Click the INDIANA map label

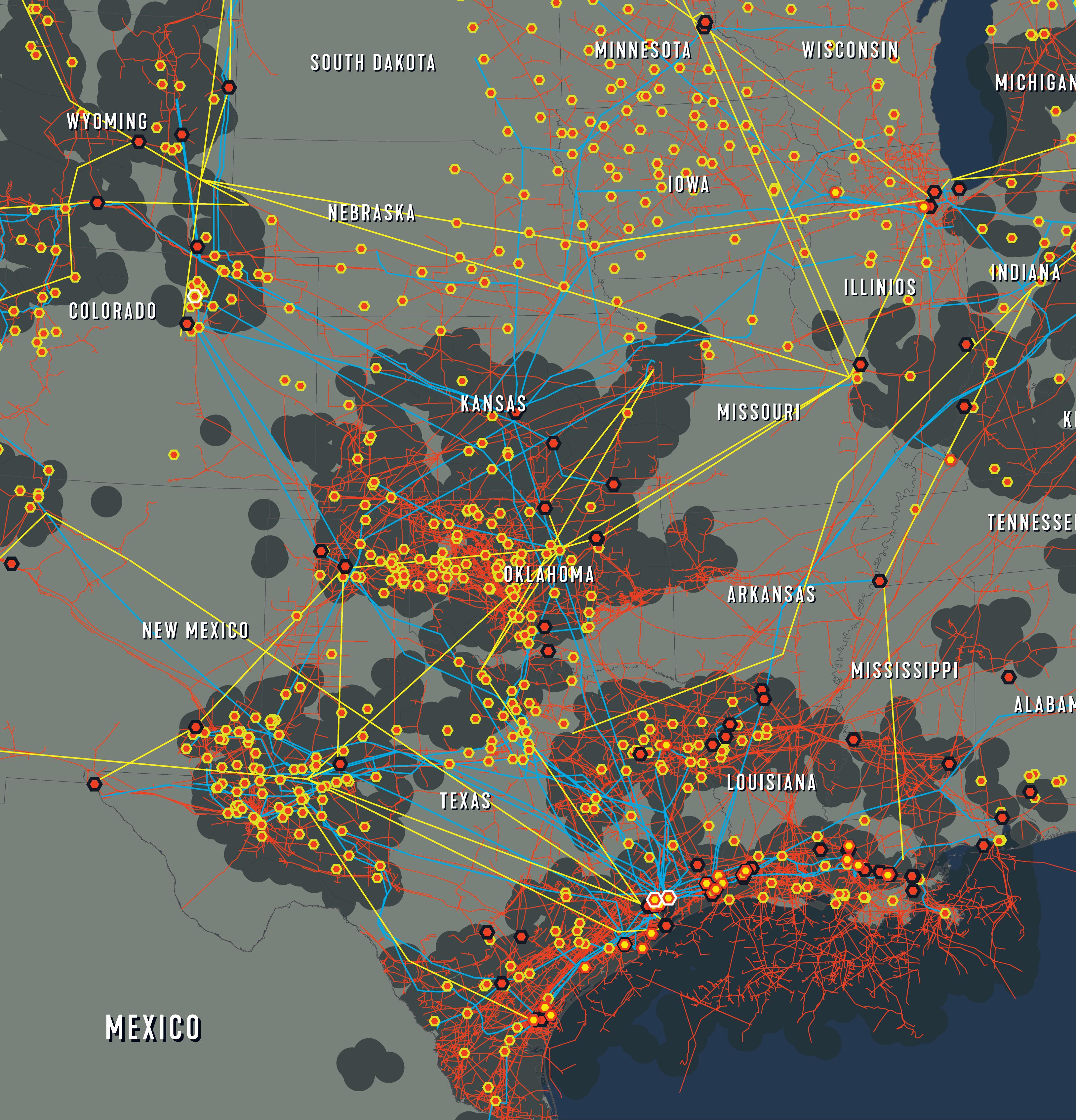1026,273
